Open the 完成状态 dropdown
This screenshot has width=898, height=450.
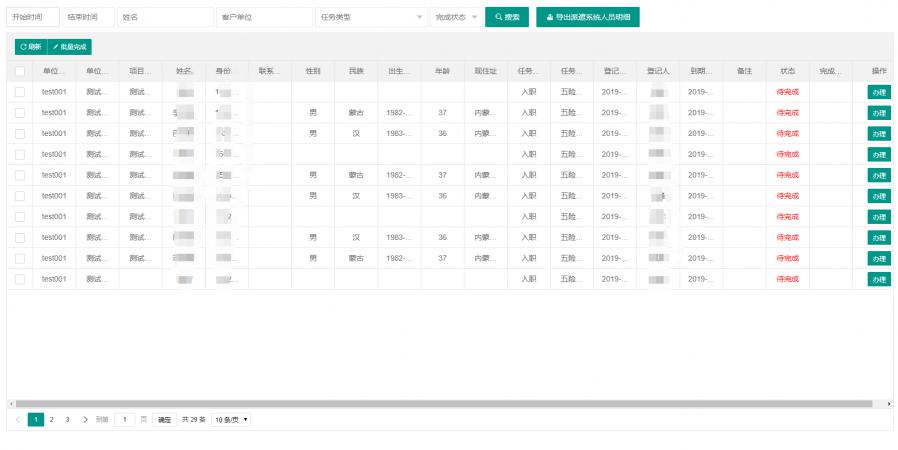point(455,17)
